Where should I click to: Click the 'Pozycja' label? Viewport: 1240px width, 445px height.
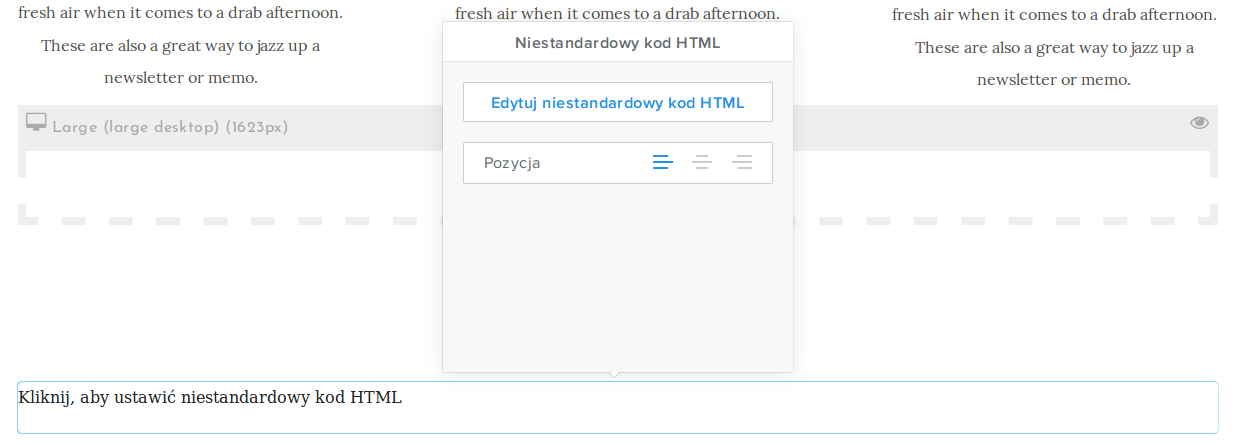[512, 163]
